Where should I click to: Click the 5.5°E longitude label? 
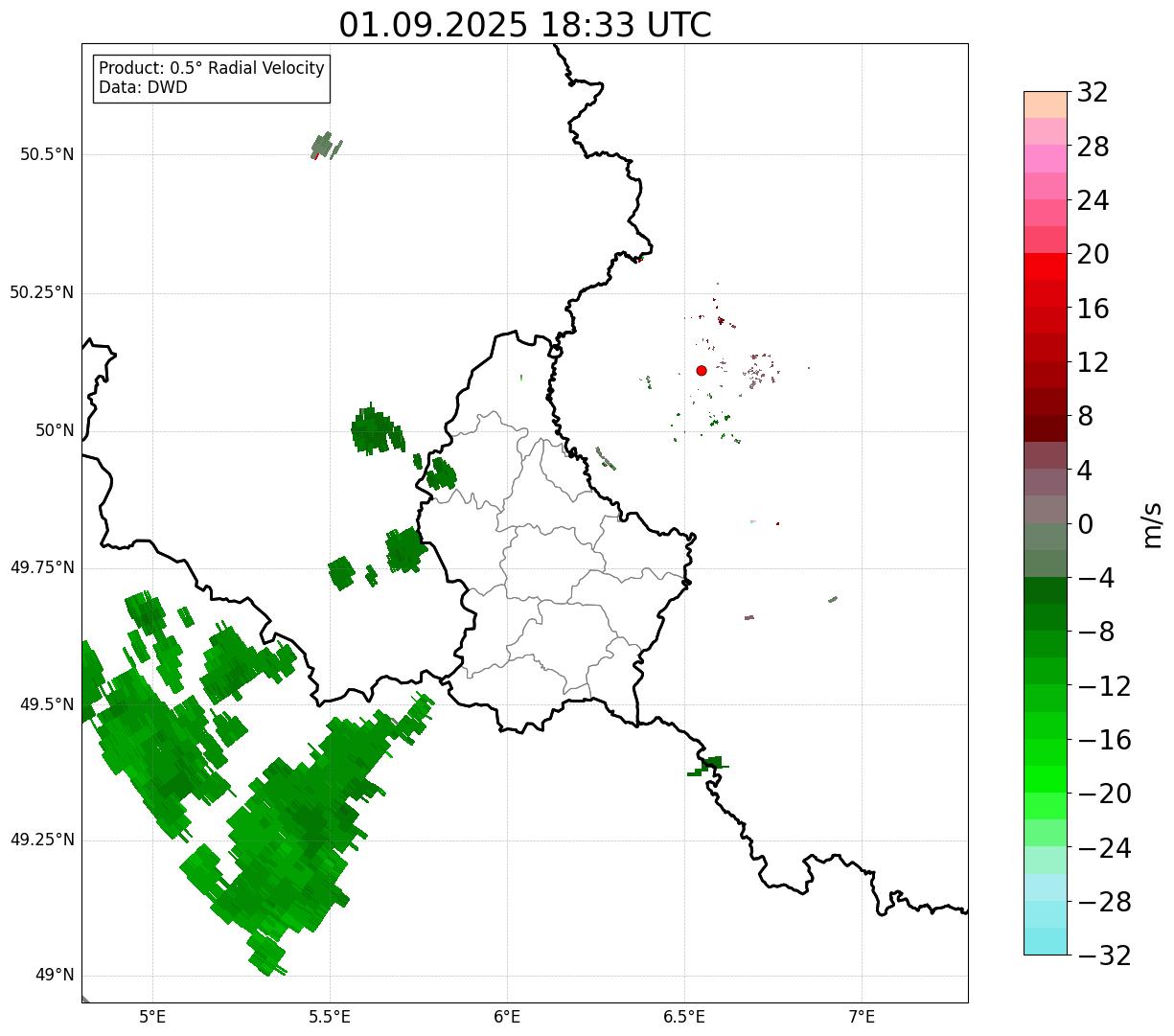[330, 1017]
